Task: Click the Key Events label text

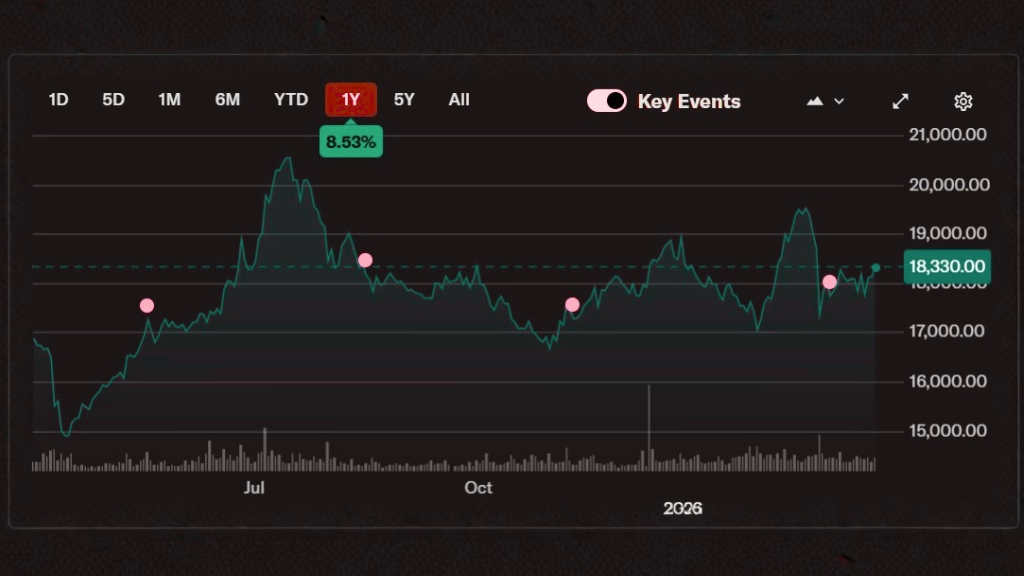Action: (x=689, y=102)
